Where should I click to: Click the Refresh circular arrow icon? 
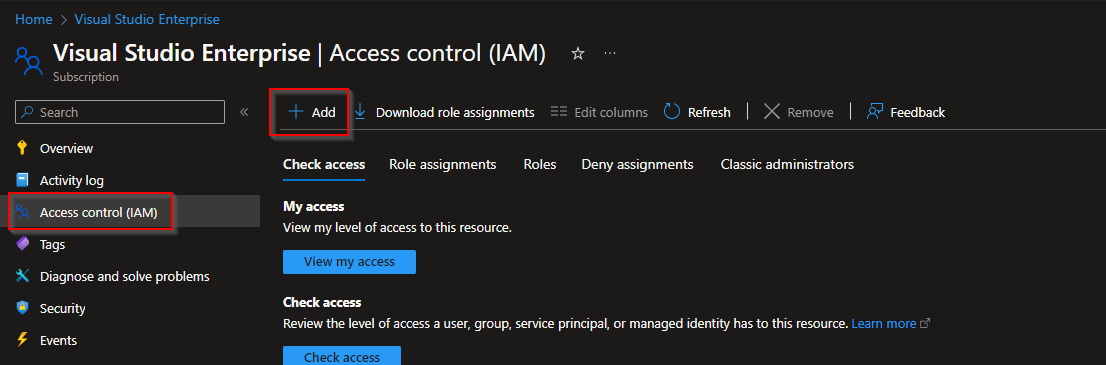672,112
